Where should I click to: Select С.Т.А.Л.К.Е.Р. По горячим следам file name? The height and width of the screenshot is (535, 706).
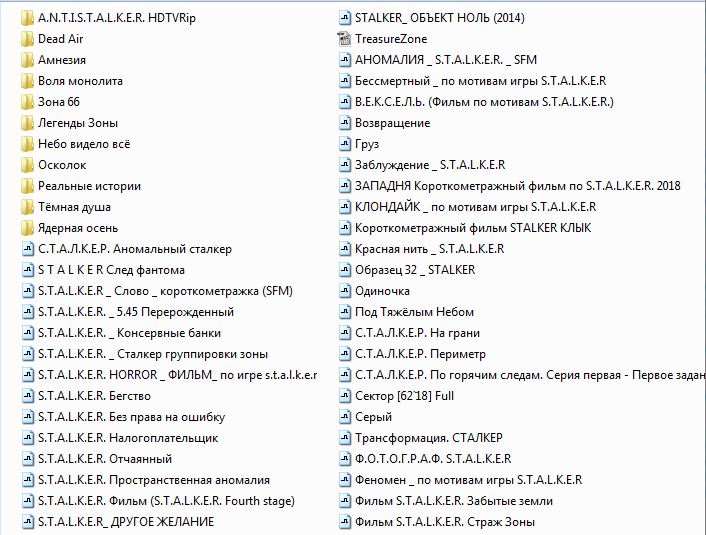coord(530,375)
